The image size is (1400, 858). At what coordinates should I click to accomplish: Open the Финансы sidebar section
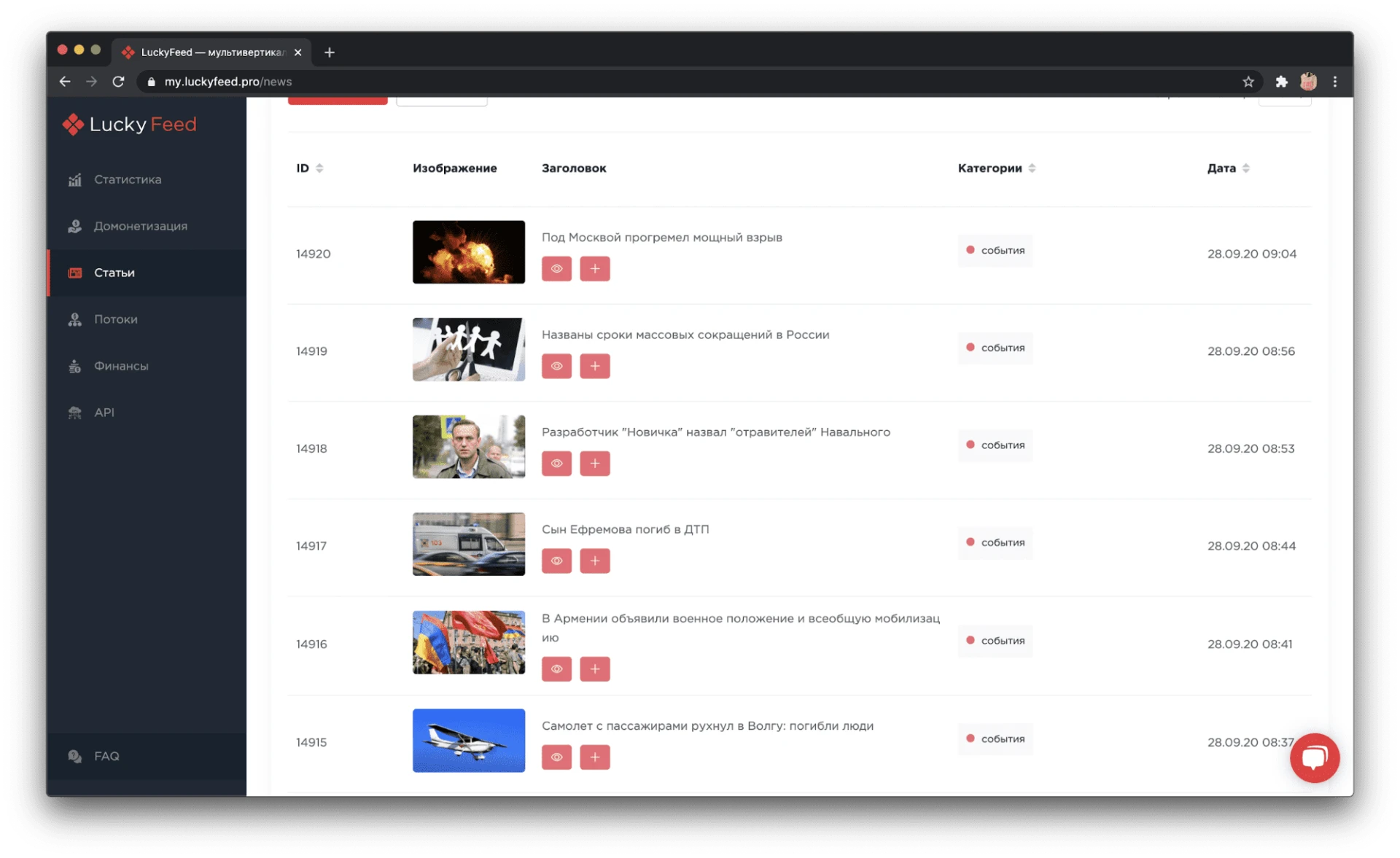(121, 366)
